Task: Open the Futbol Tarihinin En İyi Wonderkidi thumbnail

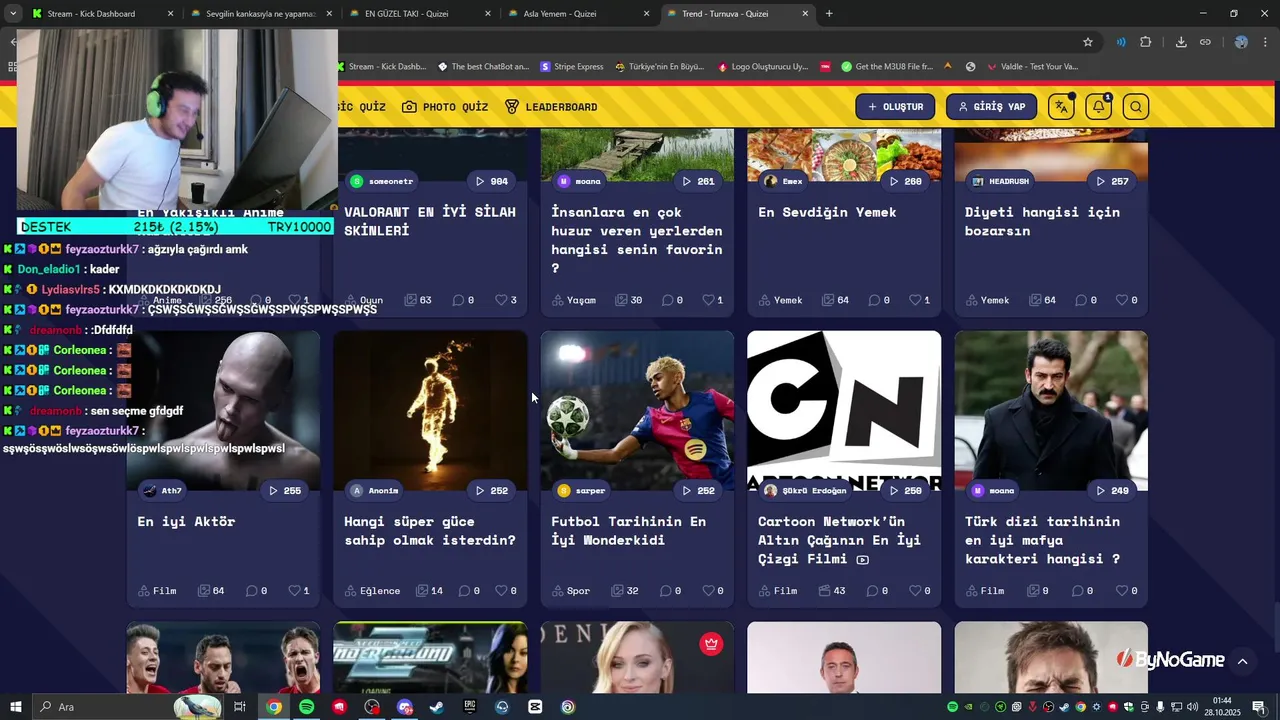Action: pos(637,411)
